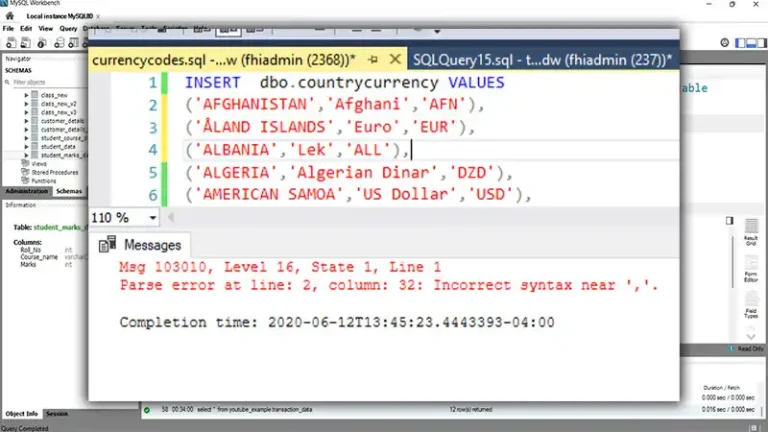768x432 pixels.
Task: Open the Query menu
Action: pyautogui.click(x=68, y=28)
